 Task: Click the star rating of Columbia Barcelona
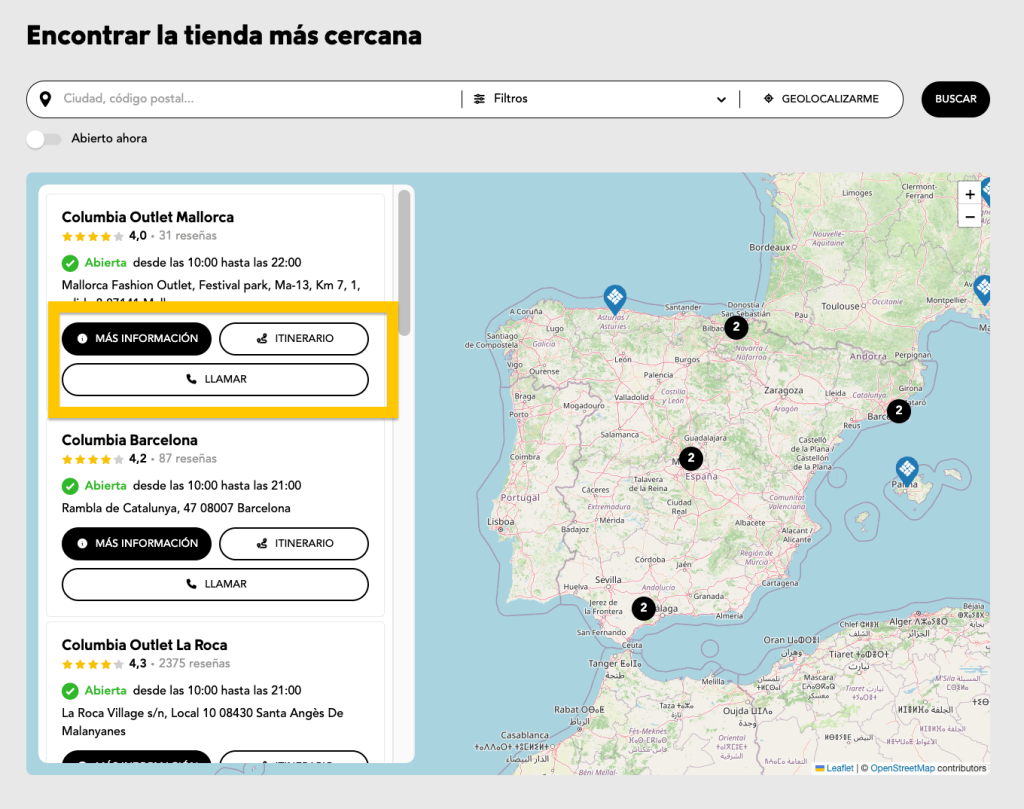pyautogui.click(x=93, y=460)
